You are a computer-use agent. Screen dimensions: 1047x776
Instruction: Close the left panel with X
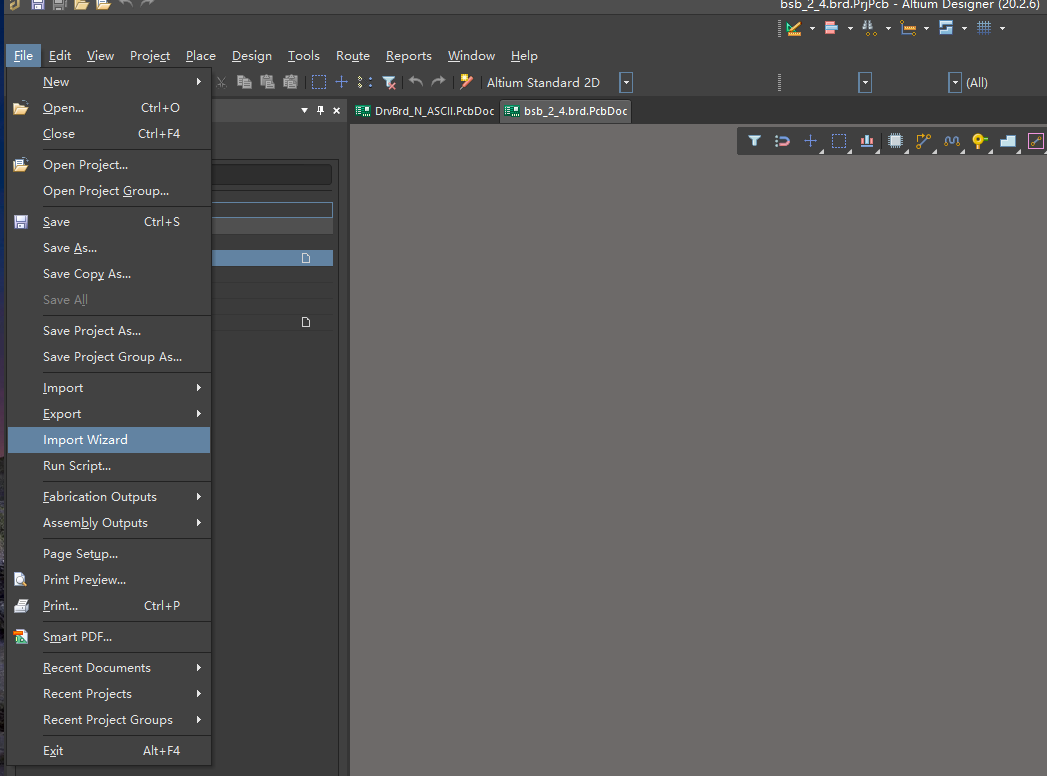[x=337, y=110]
